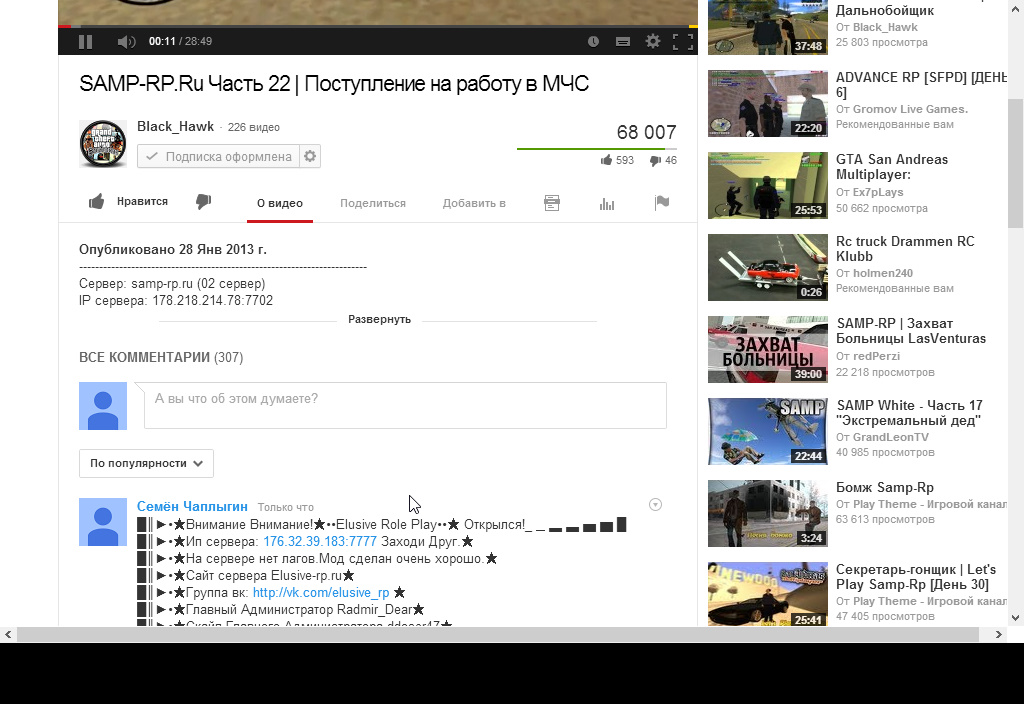This screenshot has height=704, width=1024.
Task: Toggle the subtitles/captions icon
Action: tap(623, 42)
